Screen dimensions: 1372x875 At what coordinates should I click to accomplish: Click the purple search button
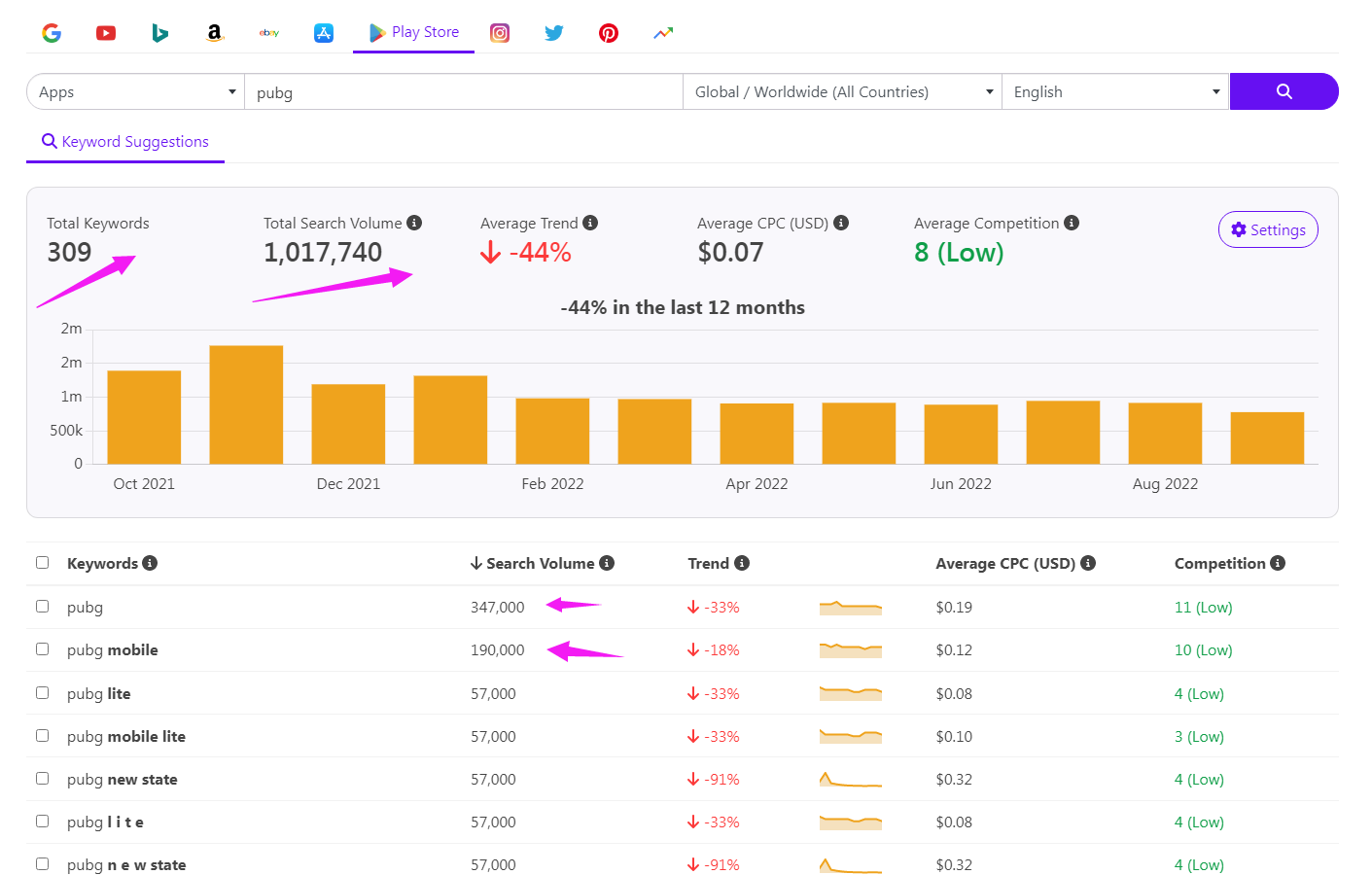[1284, 91]
